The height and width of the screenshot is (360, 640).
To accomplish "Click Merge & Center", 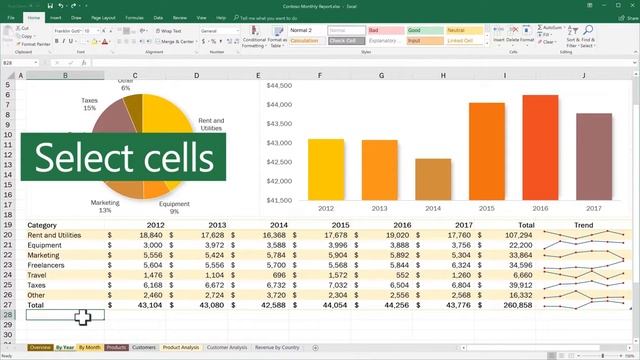I will 174,41.
